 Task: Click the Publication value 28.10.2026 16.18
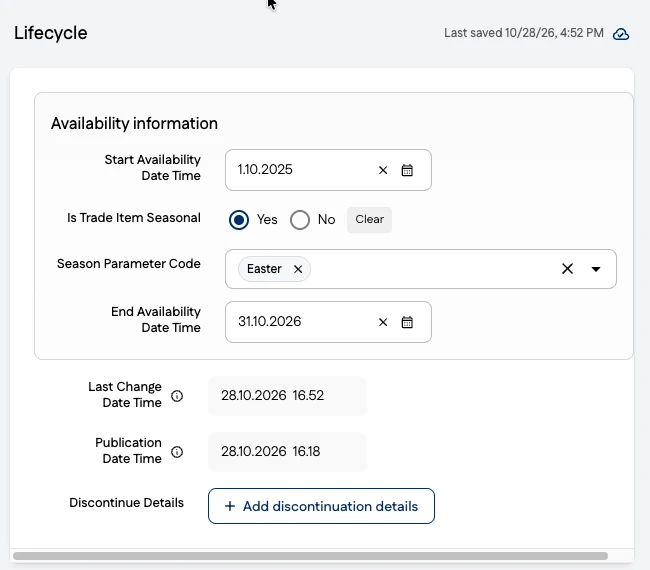click(x=287, y=452)
